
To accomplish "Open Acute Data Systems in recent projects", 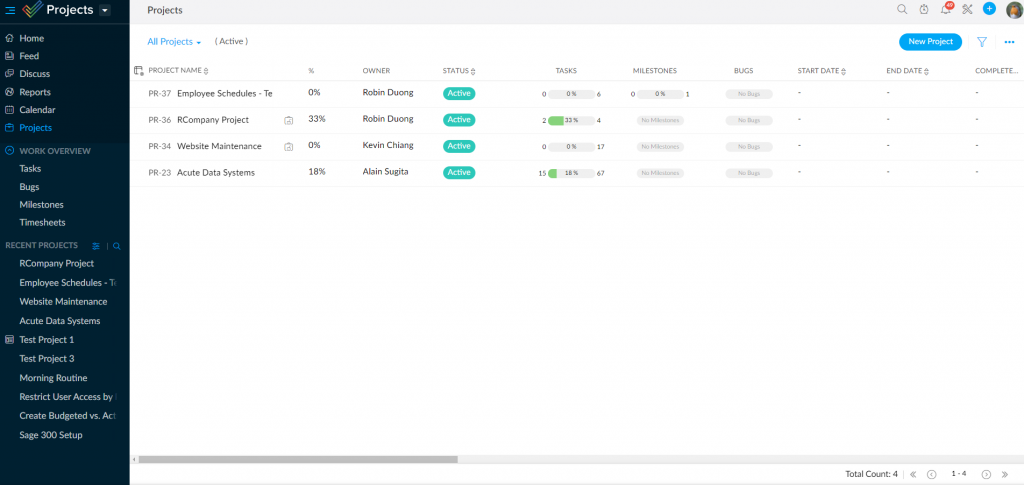I will pos(60,321).
